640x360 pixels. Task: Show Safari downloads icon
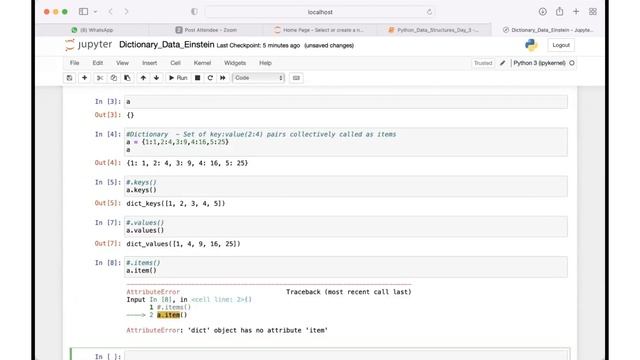[x=542, y=11]
